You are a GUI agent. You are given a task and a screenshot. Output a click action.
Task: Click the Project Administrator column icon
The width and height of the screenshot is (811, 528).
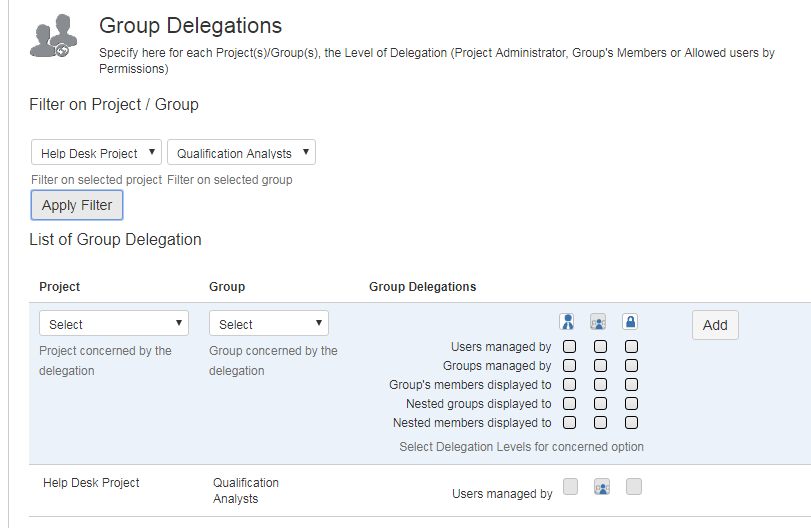click(x=568, y=322)
